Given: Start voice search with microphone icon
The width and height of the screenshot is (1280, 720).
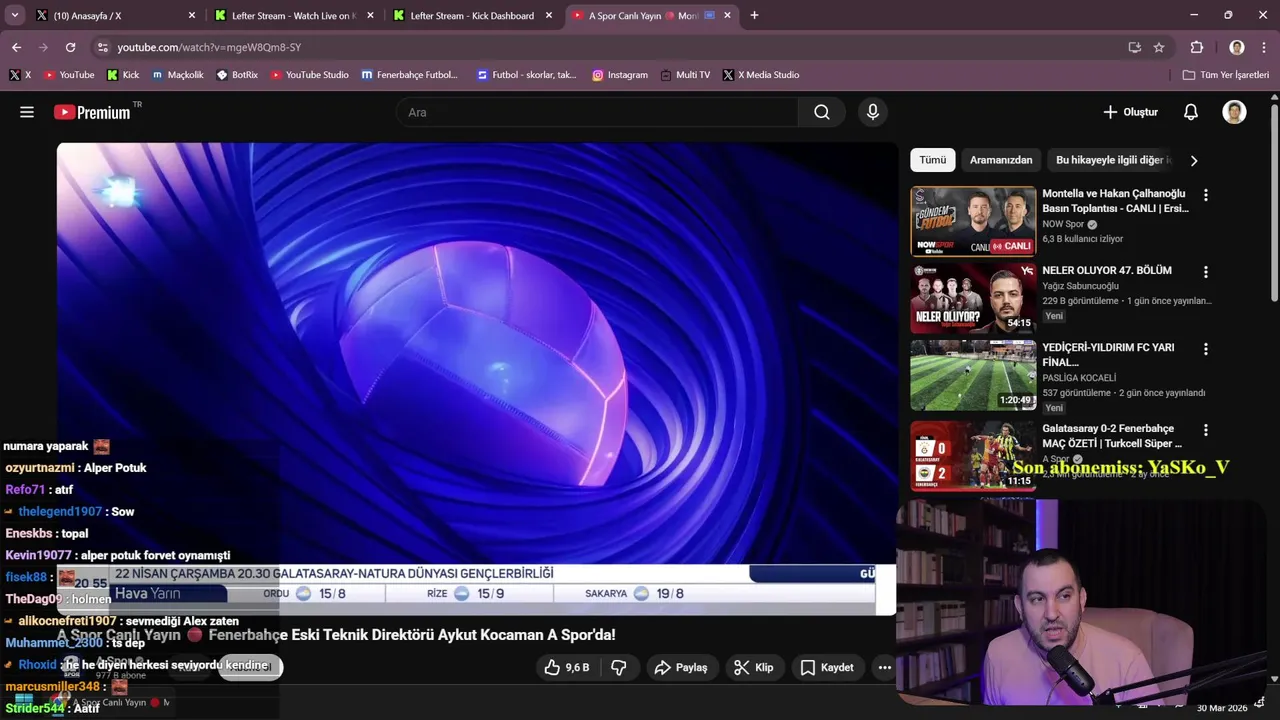Looking at the screenshot, I should 873,112.
